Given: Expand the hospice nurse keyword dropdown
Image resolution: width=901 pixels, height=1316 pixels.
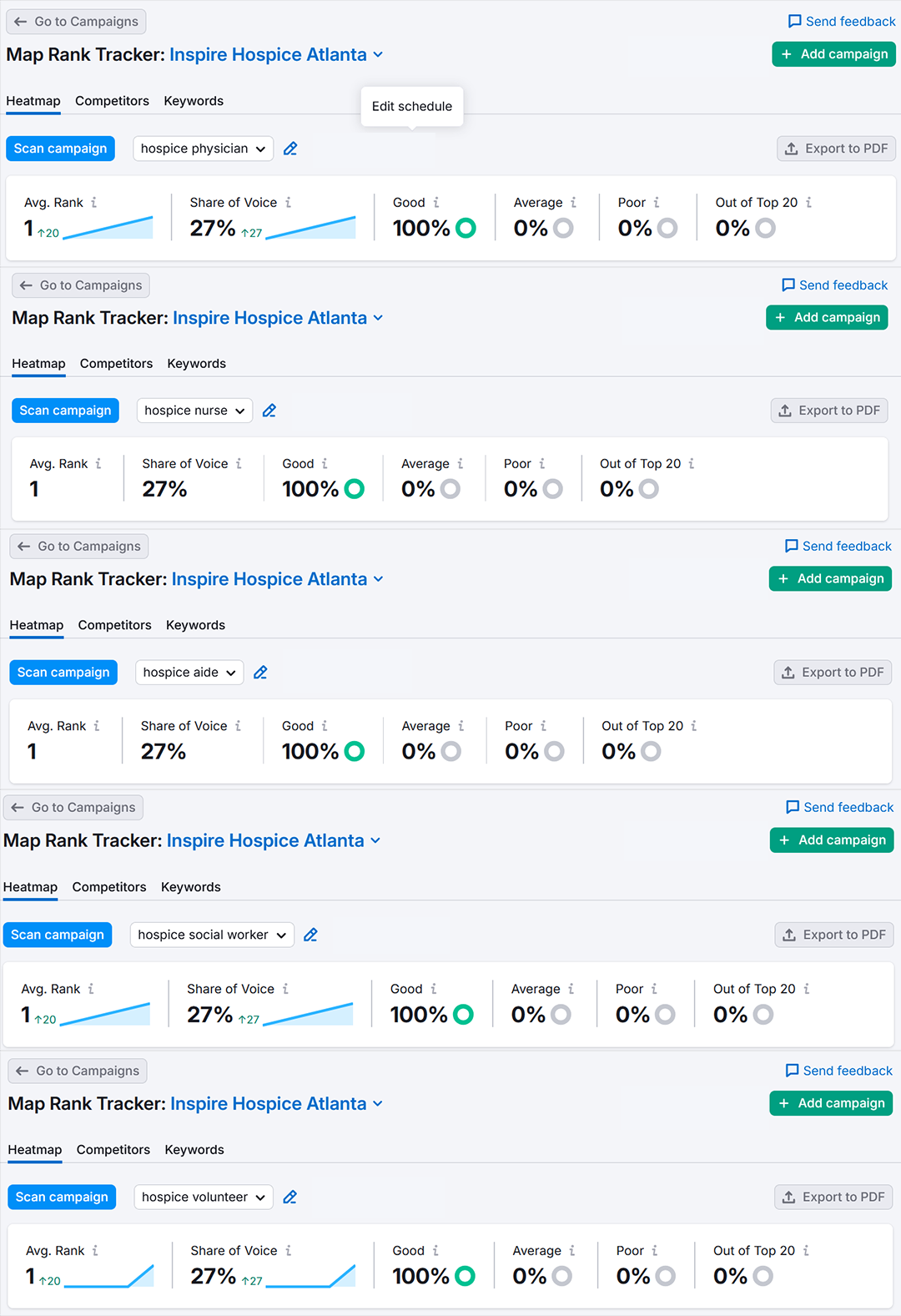Looking at the screenshot, I should pos(194,411).
